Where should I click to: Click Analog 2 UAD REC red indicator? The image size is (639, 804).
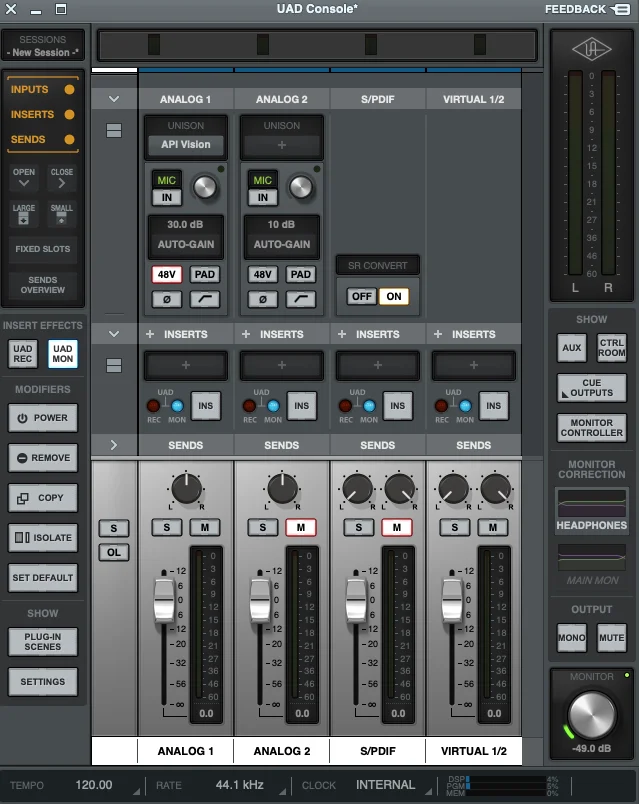point(249,406)
